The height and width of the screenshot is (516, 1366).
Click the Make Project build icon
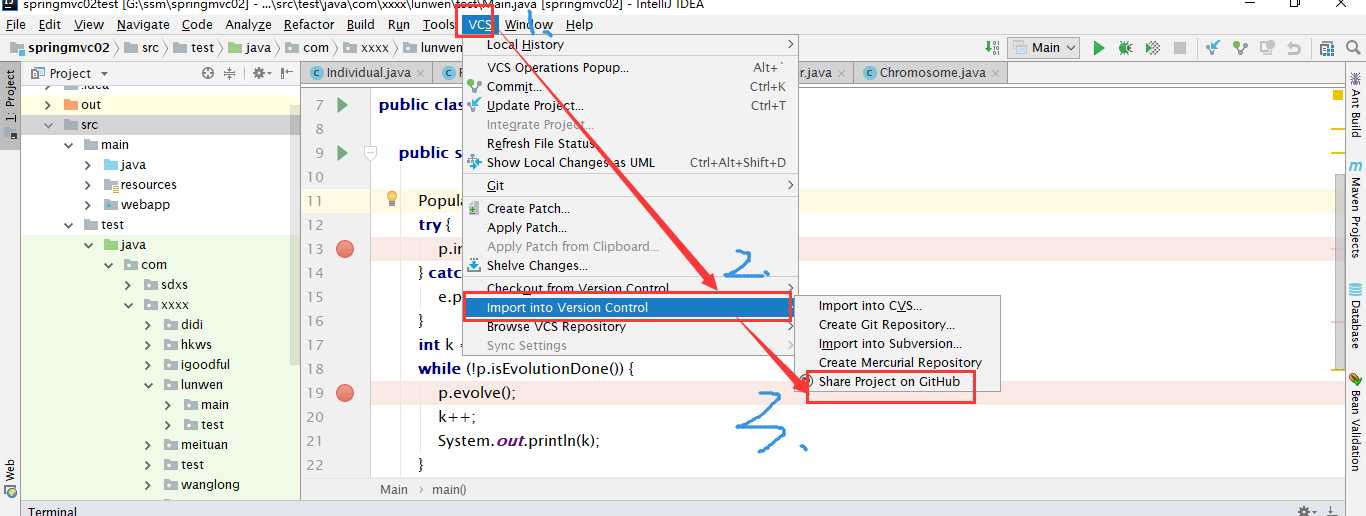click(992, 47)
